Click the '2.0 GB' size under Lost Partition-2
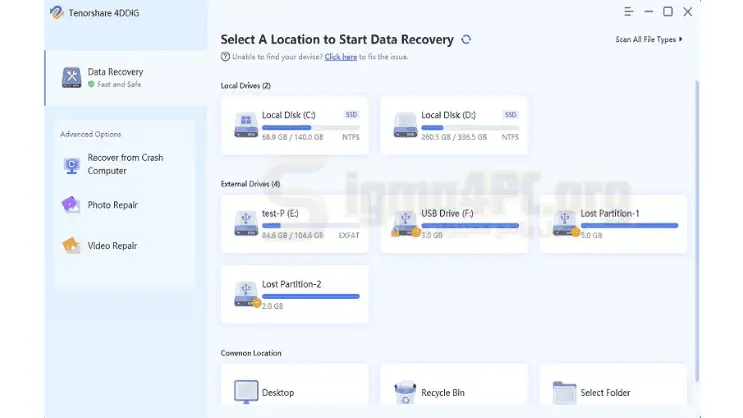 click(272, 306)
